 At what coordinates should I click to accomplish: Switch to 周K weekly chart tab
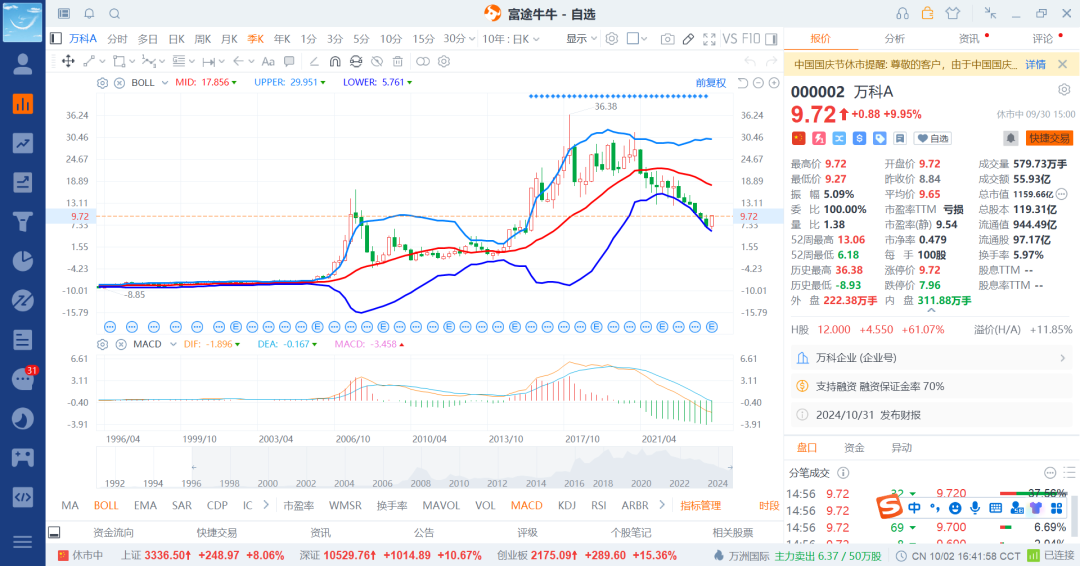coord(202,39)
